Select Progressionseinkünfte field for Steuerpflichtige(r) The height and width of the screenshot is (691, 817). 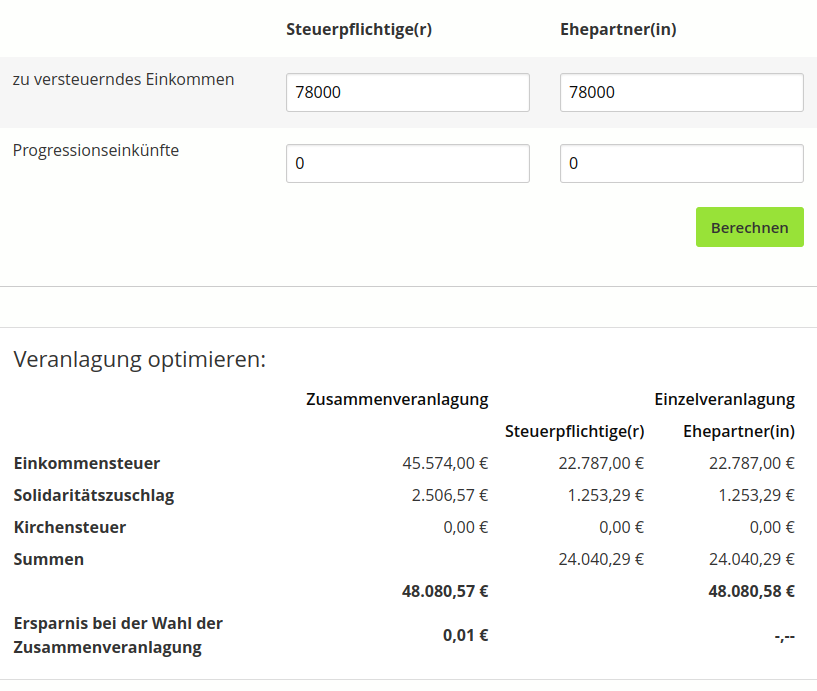click(407, 164)
